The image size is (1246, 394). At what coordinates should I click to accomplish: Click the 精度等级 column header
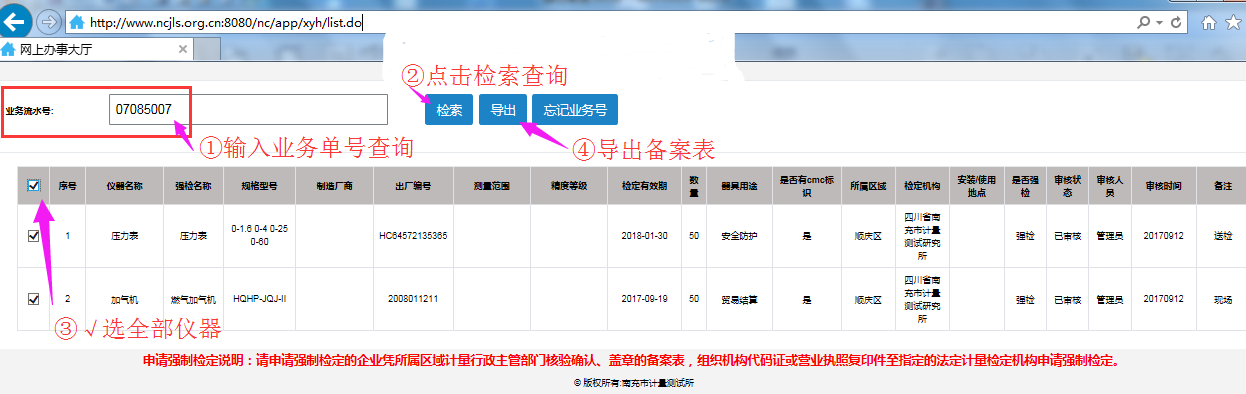point(568,186)
